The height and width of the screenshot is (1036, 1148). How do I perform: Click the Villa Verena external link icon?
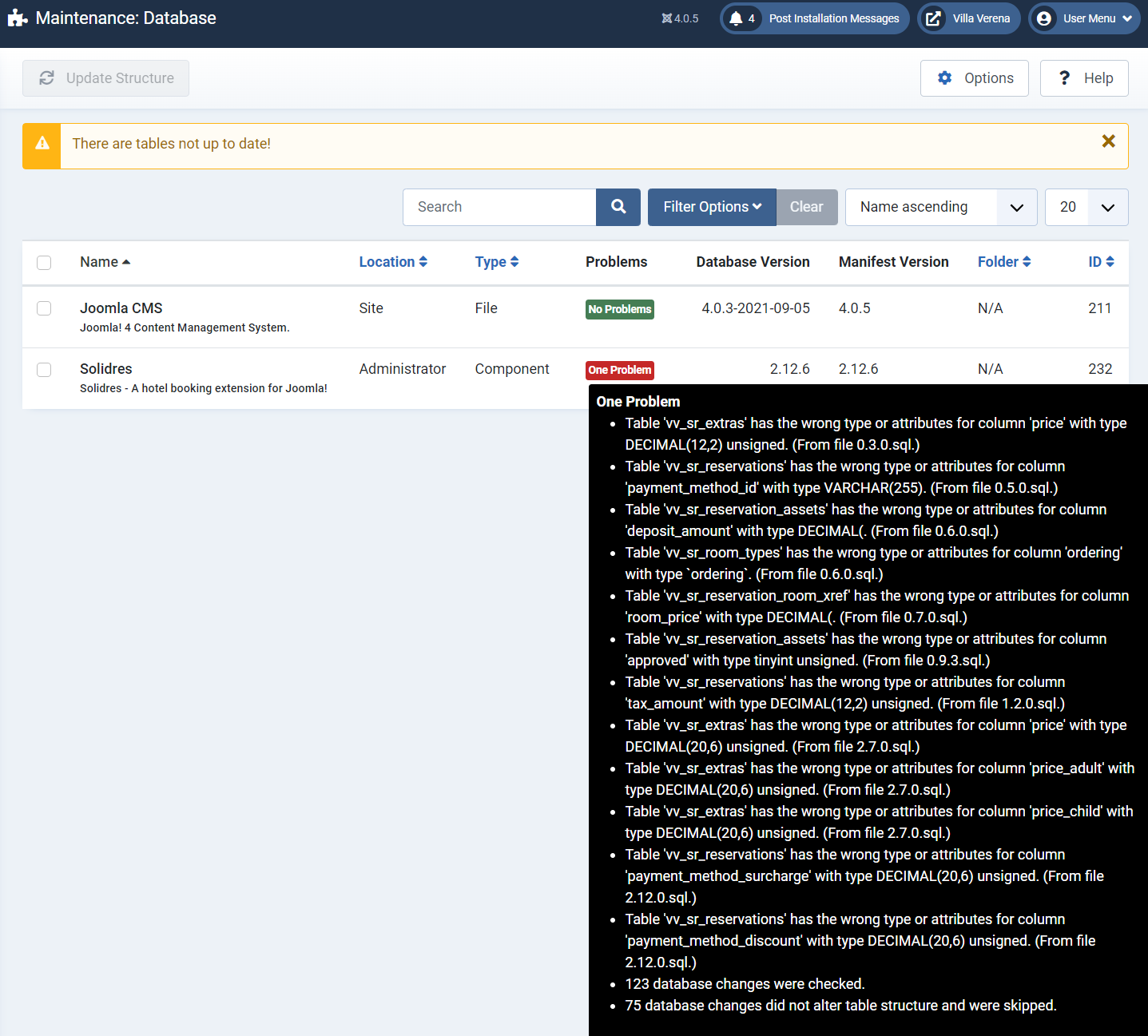932,18
